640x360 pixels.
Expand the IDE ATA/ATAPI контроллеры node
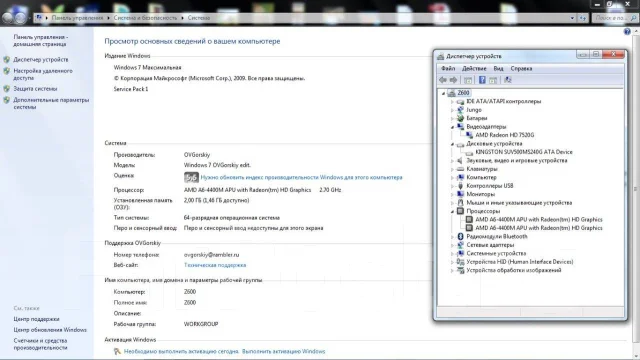point(452,102)
